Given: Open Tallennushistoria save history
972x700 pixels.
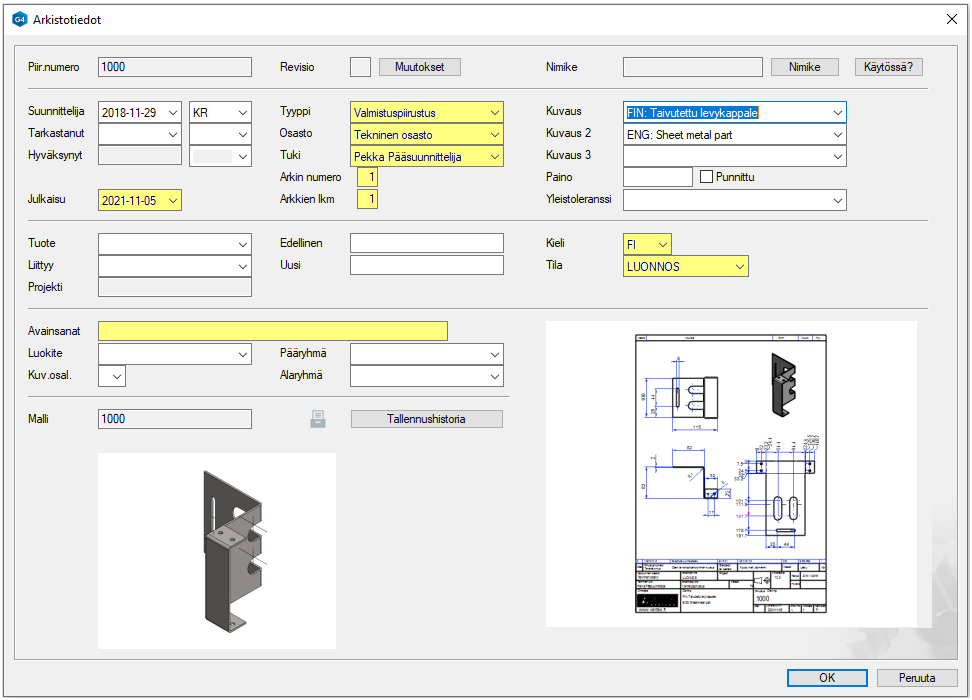Looking at the screenshot, I should [x=427, y=419].
